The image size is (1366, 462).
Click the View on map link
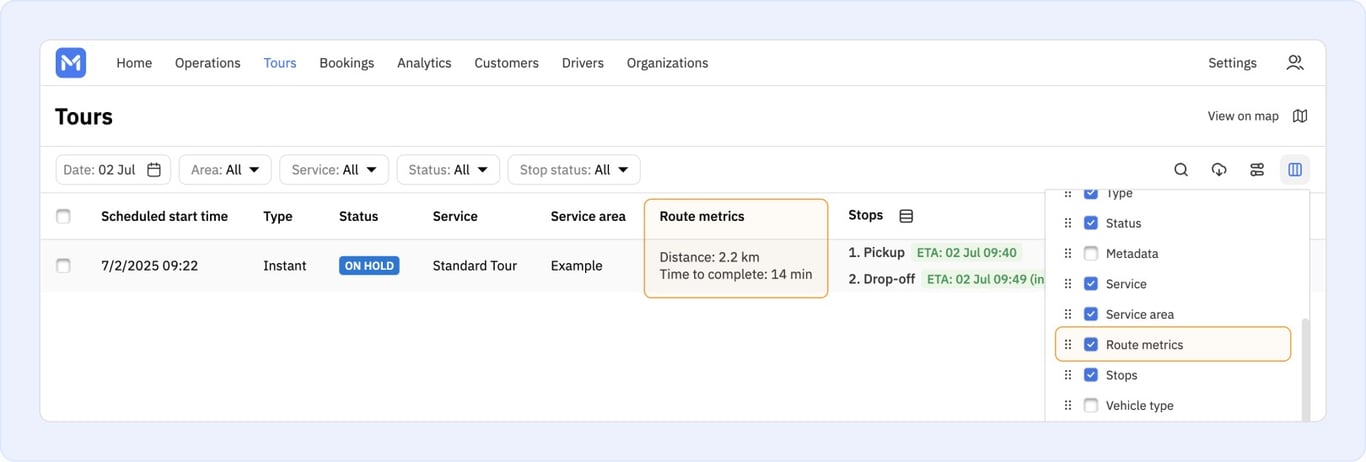[x=1243, y=116]
